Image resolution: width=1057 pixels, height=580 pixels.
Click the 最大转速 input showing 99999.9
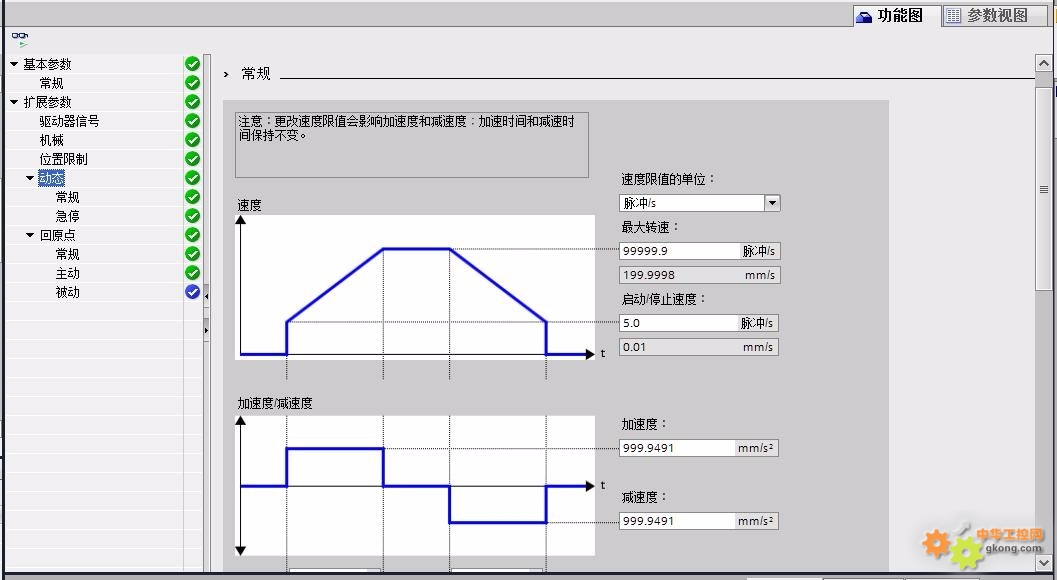point(680,250)
